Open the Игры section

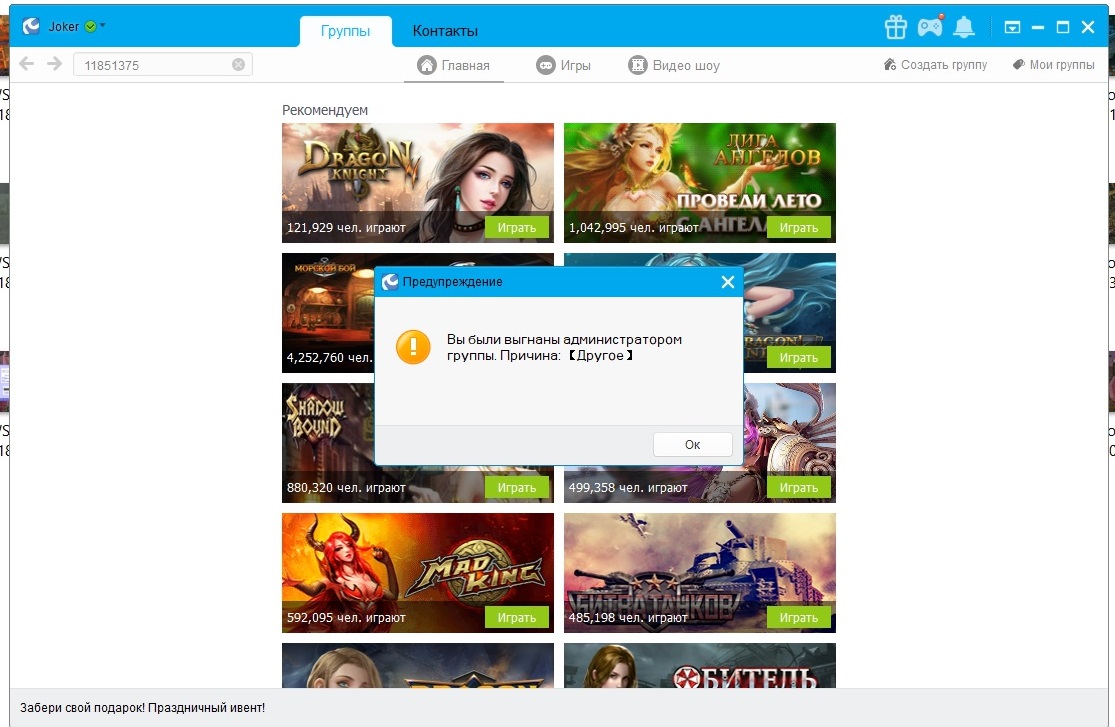point(564,65)
